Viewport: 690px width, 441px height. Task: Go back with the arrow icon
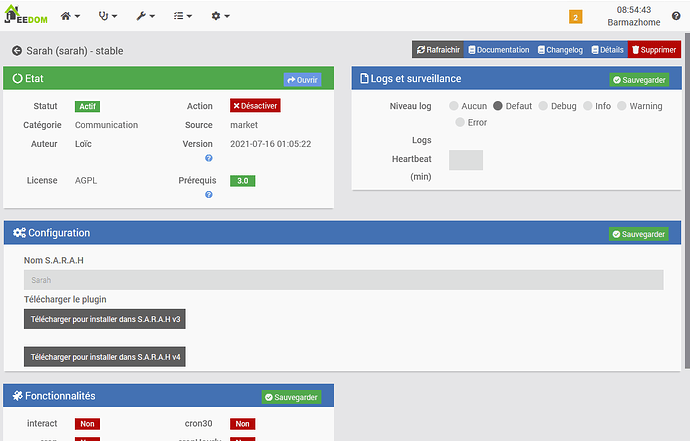click(17, 51)
